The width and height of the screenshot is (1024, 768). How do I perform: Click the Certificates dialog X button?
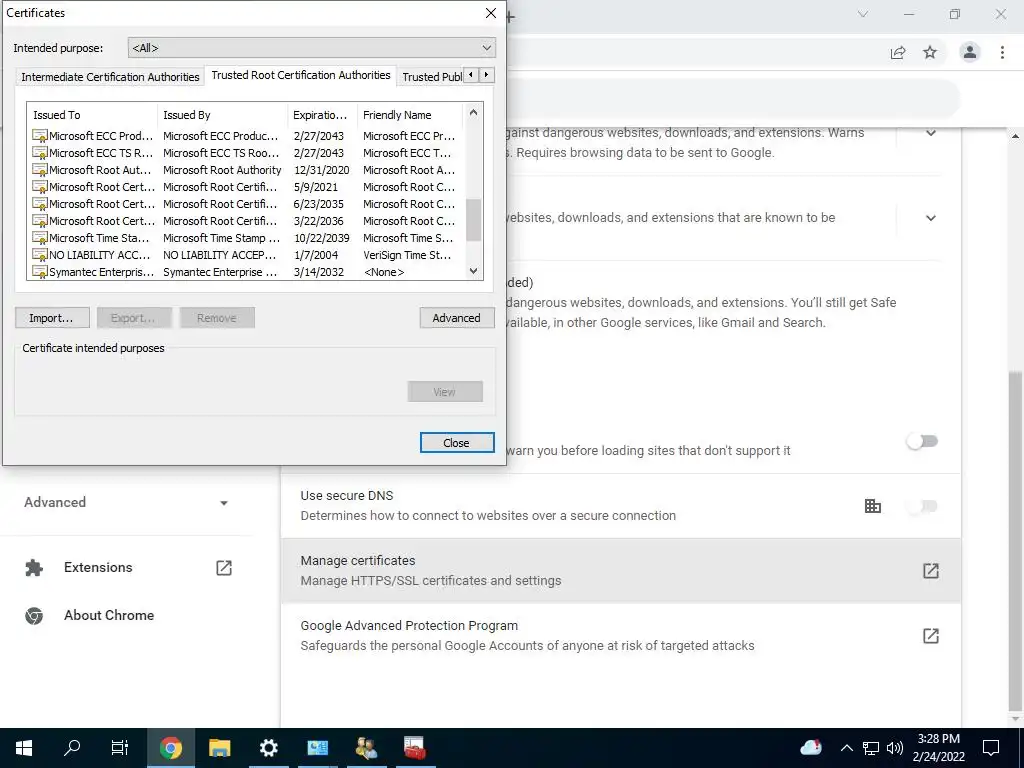[490, 13]
